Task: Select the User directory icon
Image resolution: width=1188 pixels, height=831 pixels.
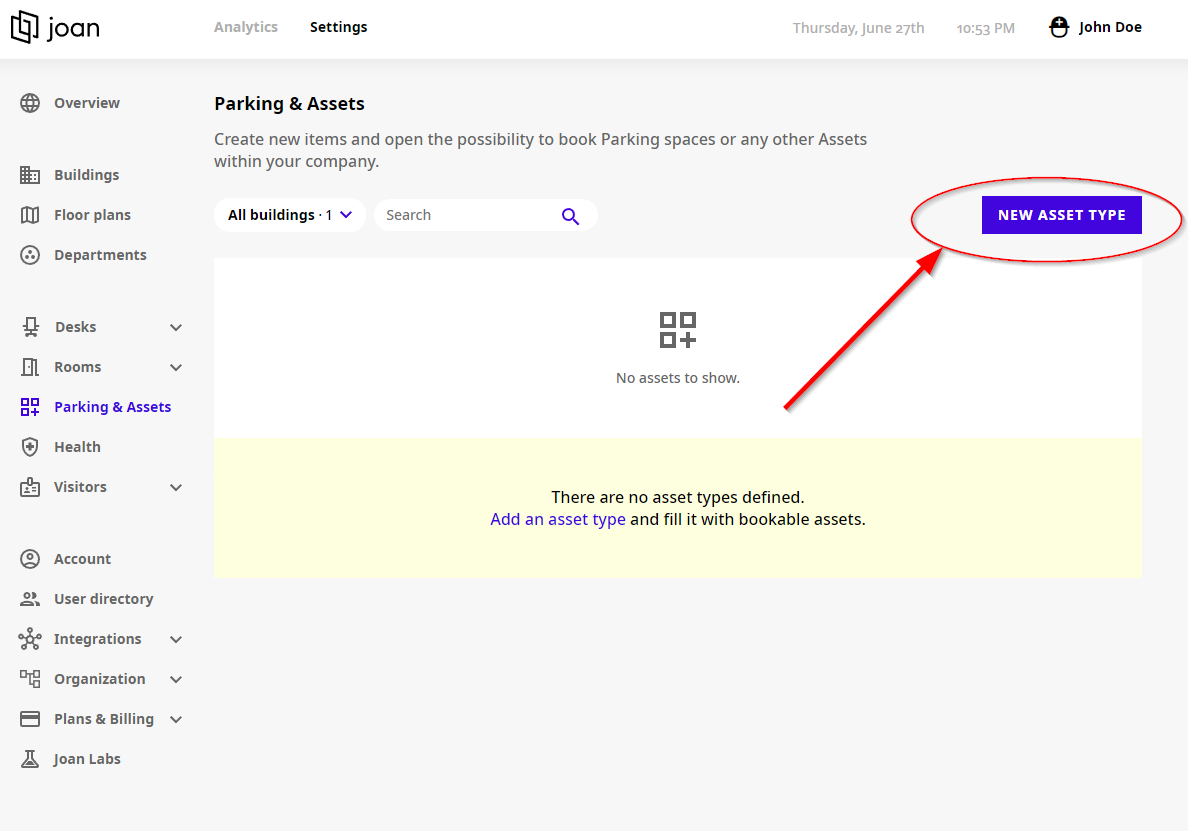Action: click(x=31, y=598)
